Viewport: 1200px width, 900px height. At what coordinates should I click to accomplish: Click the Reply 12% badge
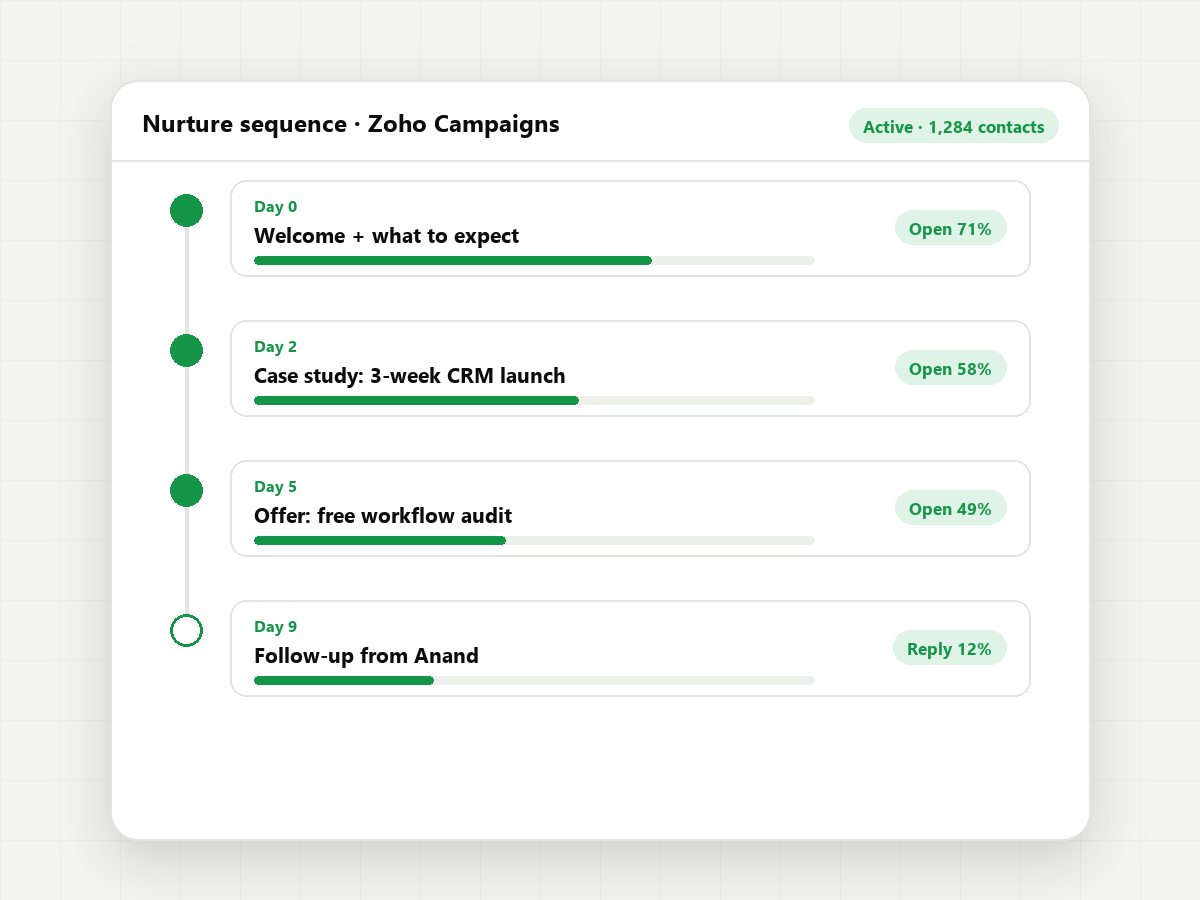[949, 648]
